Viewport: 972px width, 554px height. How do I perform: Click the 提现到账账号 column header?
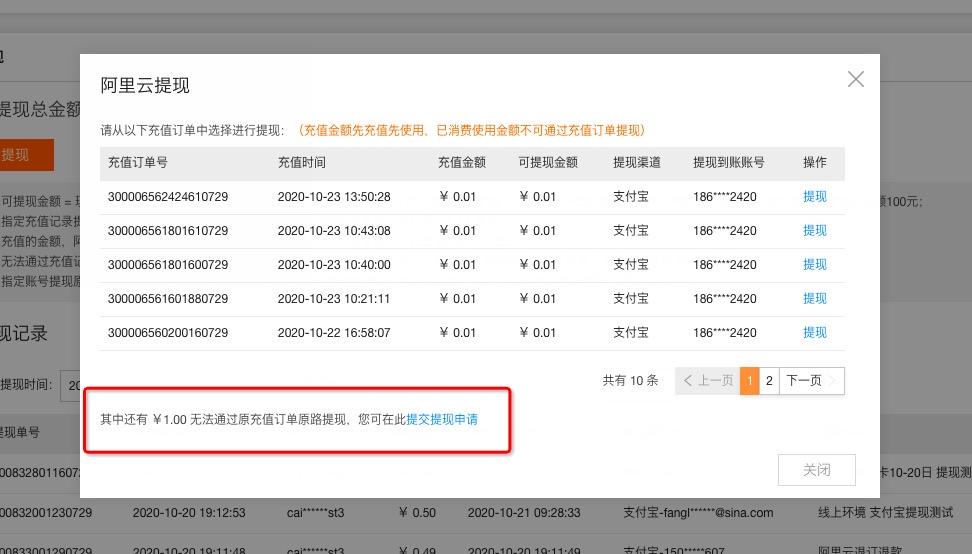(x=728, y=162)
